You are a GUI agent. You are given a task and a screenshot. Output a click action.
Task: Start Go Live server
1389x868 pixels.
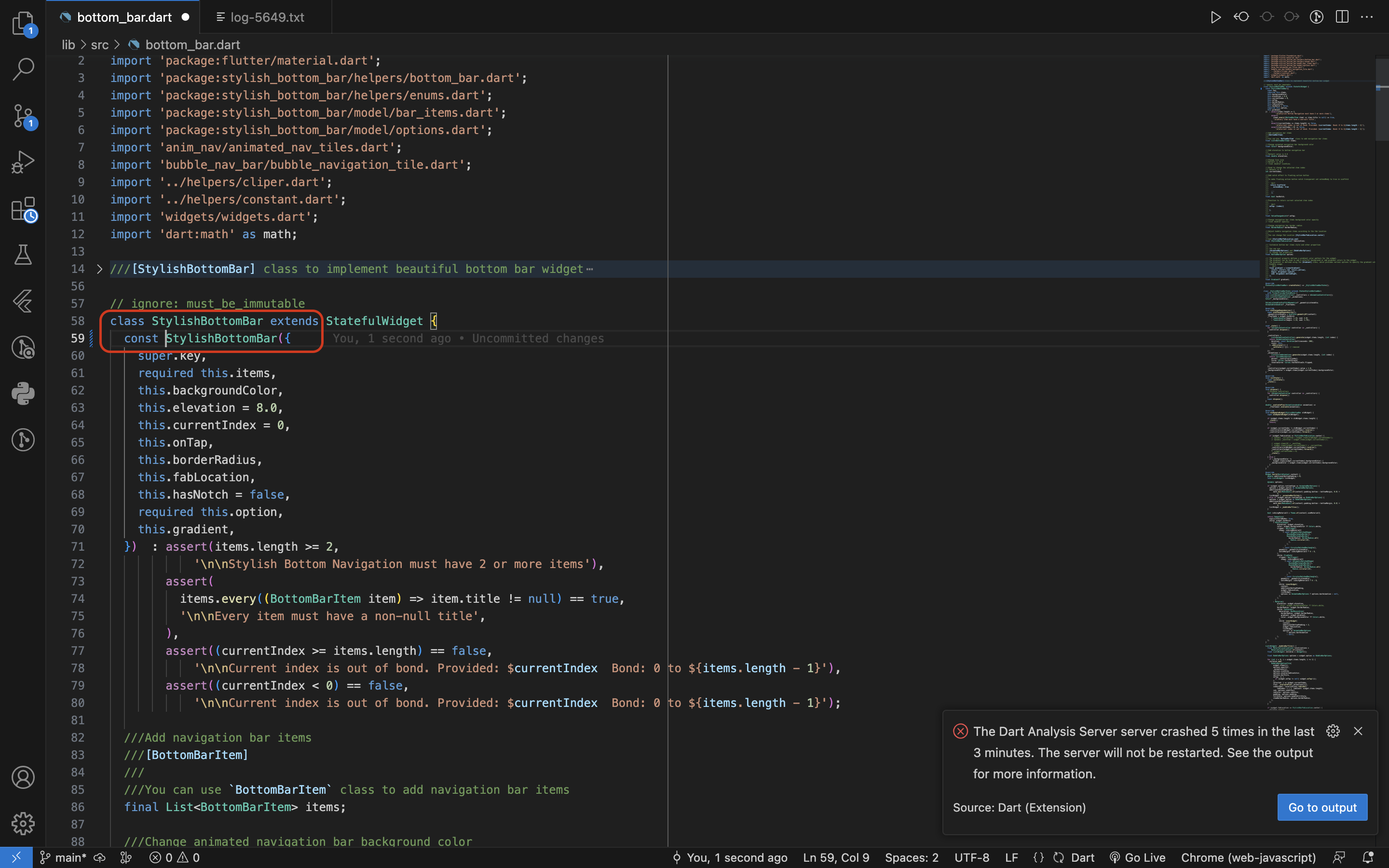[x=1138, y=858]
